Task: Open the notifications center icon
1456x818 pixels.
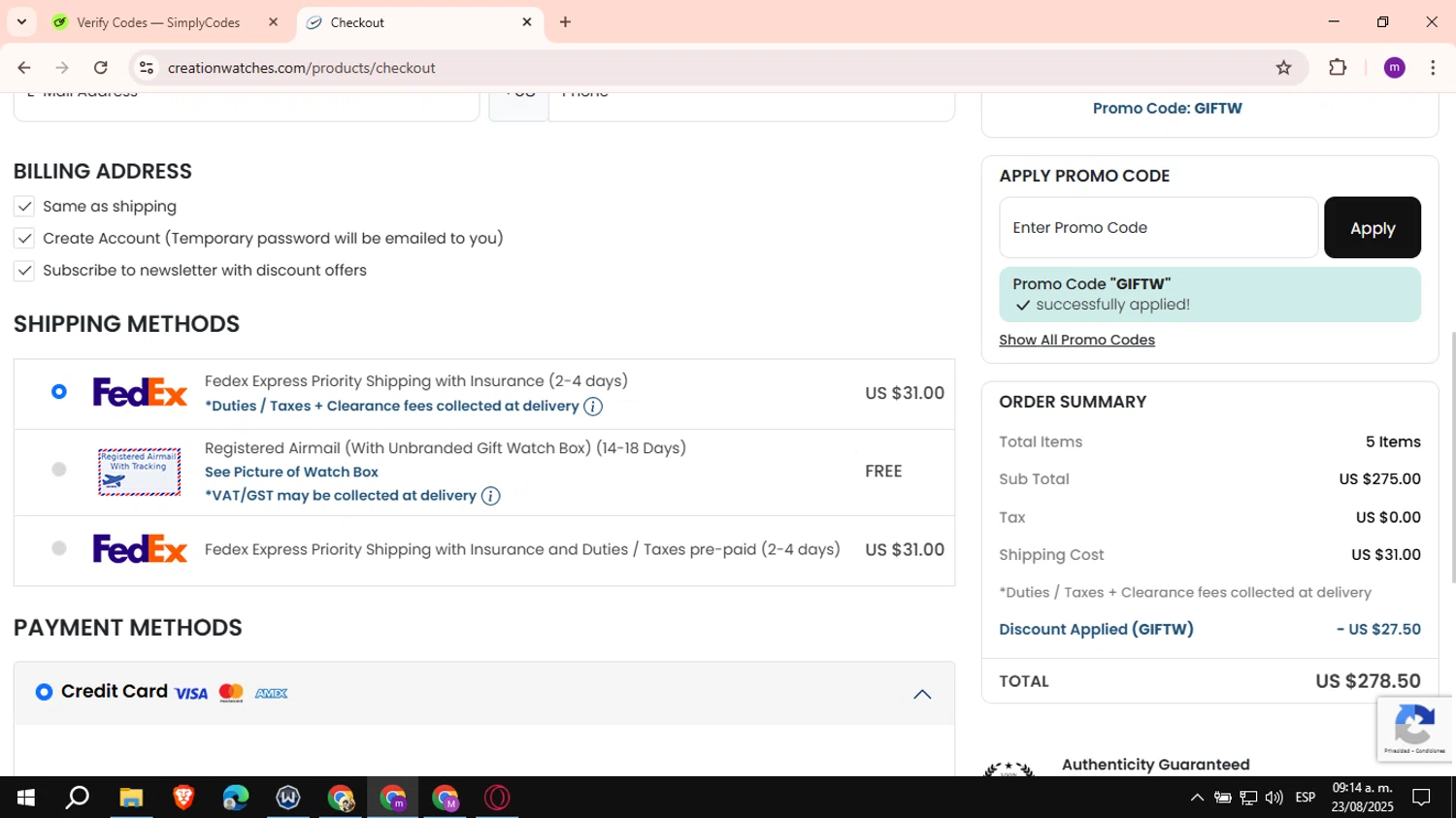Action: click(1421, 798)
